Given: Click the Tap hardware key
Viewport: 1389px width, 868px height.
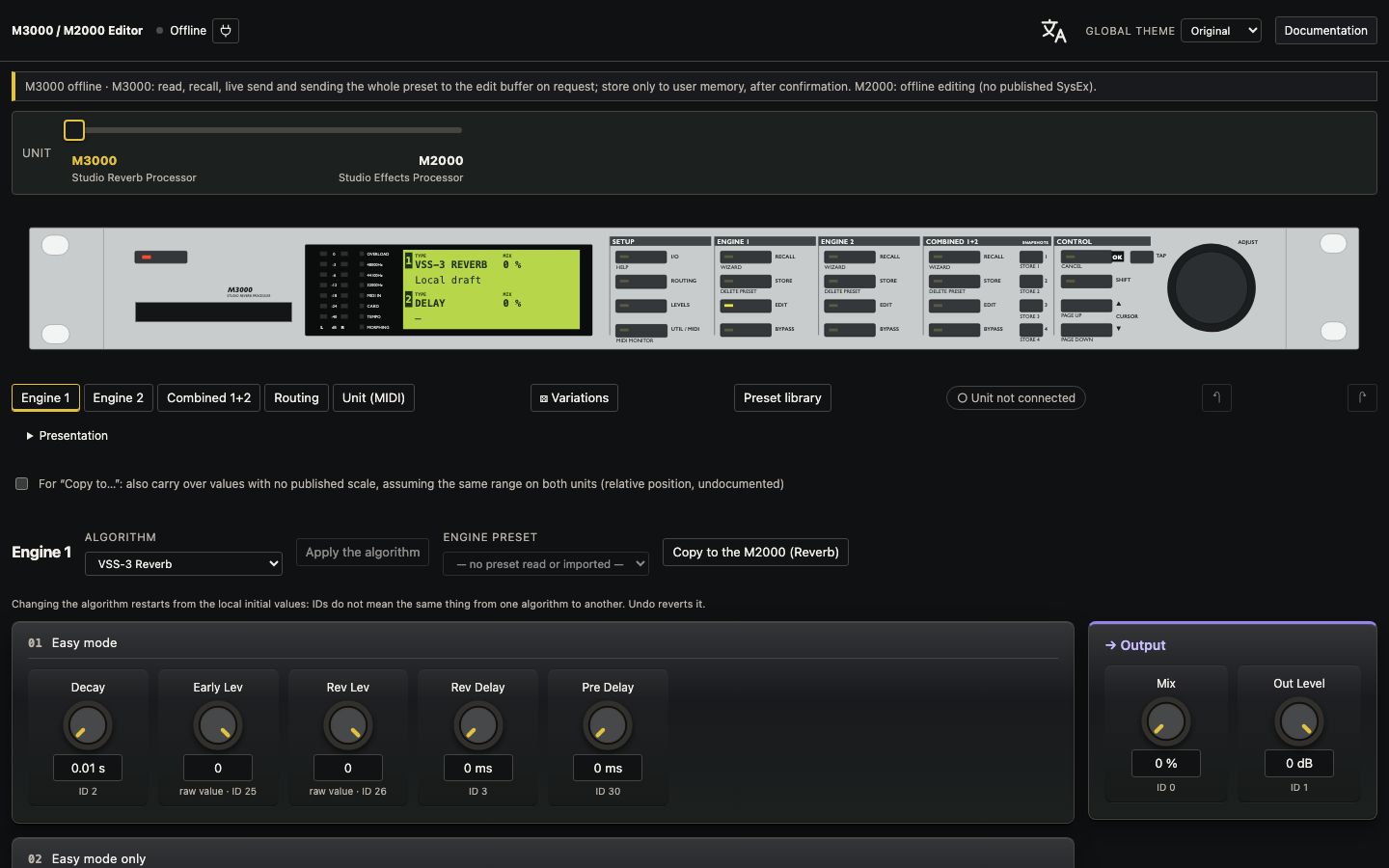Looking at the screenshot, I should click(x=1142, y=258).
